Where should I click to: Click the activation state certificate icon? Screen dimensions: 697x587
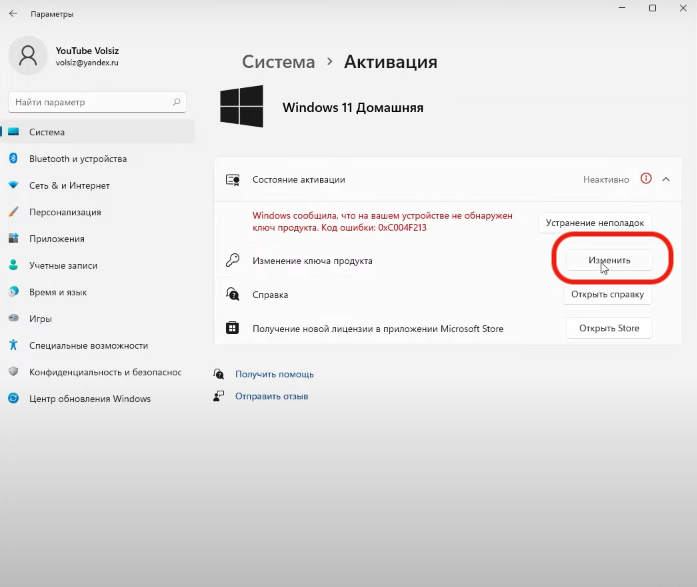click(233, 180)
